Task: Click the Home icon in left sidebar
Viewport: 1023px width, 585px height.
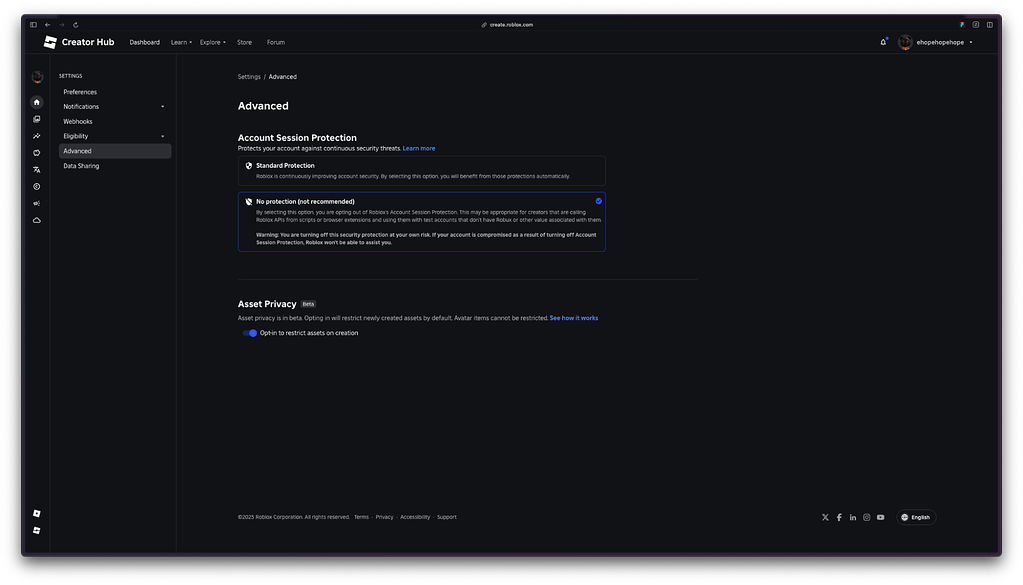Action: [x=37, y=102]
